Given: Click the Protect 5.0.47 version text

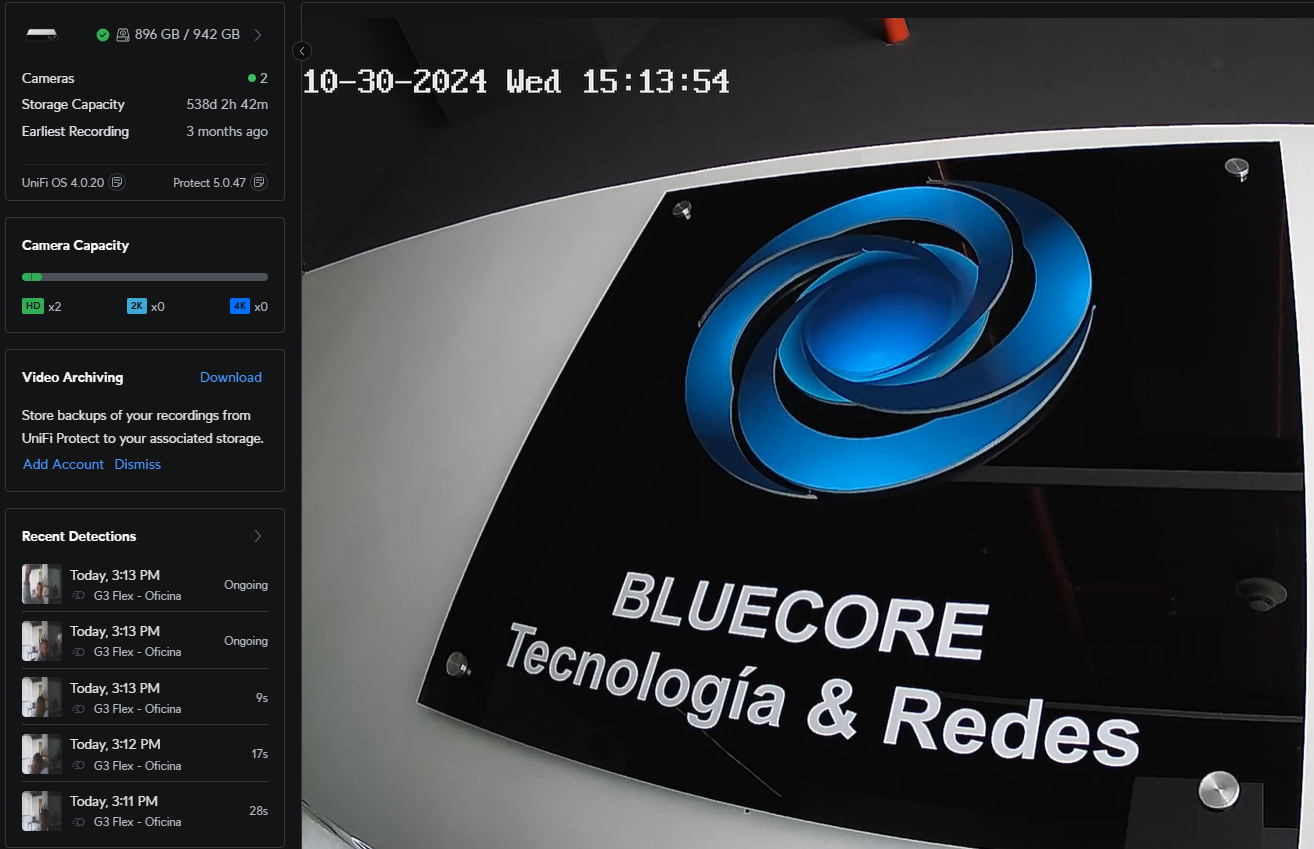Looking at the screenshot, I should point(209,183).
